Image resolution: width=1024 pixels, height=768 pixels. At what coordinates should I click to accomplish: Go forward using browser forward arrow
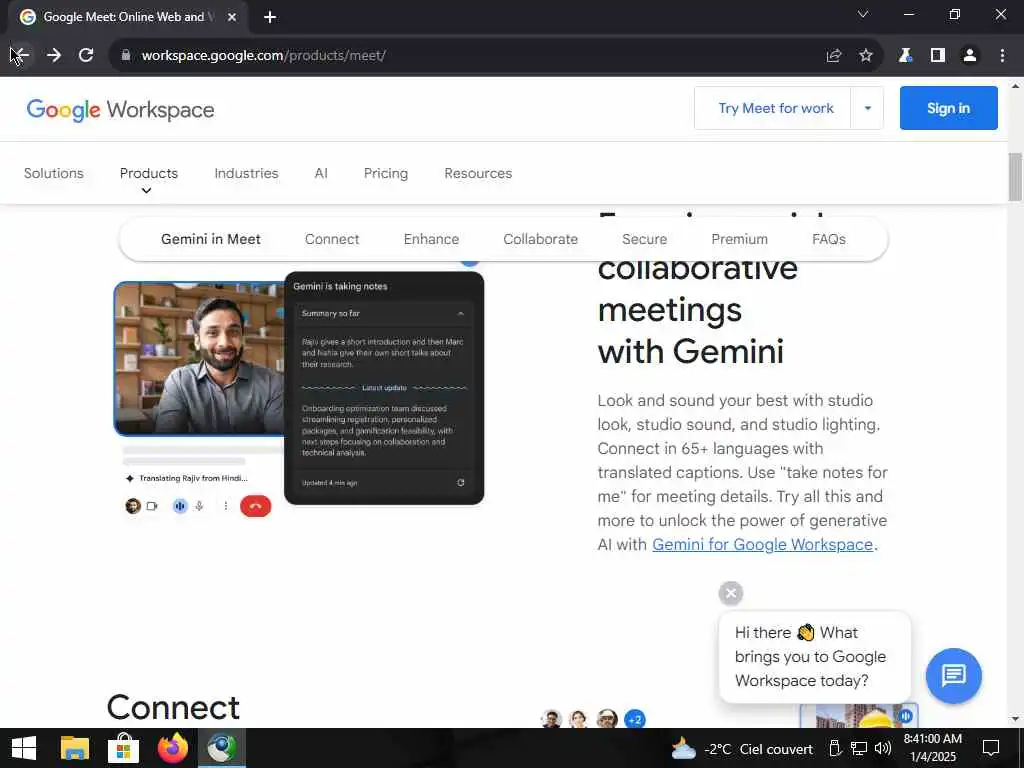(54, 56)
